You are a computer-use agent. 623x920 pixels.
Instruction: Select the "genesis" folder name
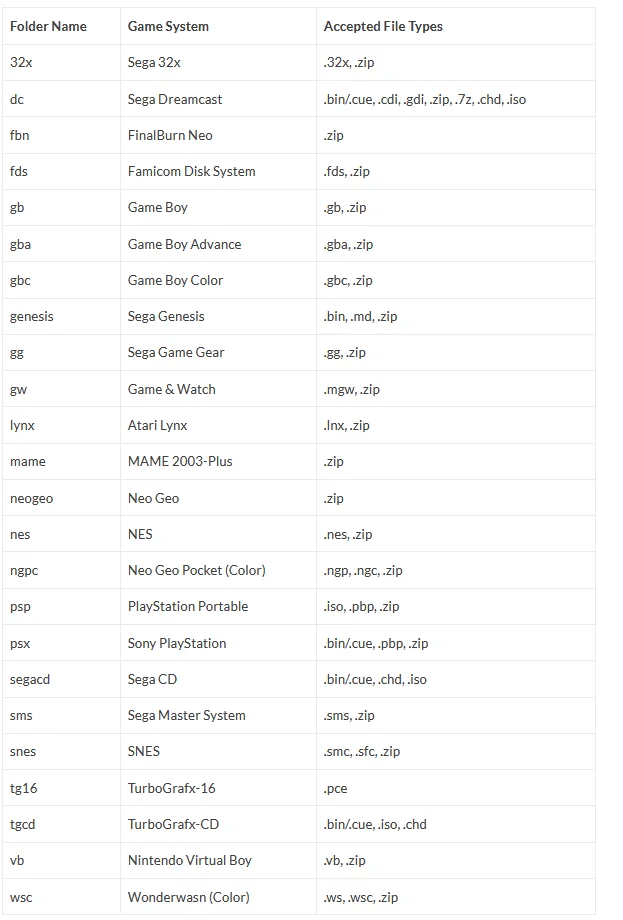tap(32, 316)
